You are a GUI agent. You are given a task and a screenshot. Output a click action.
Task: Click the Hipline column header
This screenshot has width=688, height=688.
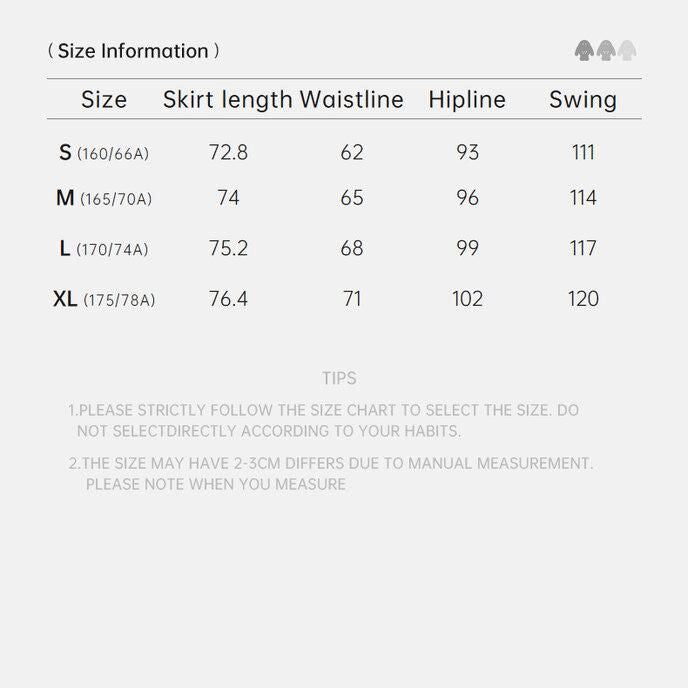[x=467, y=100]
